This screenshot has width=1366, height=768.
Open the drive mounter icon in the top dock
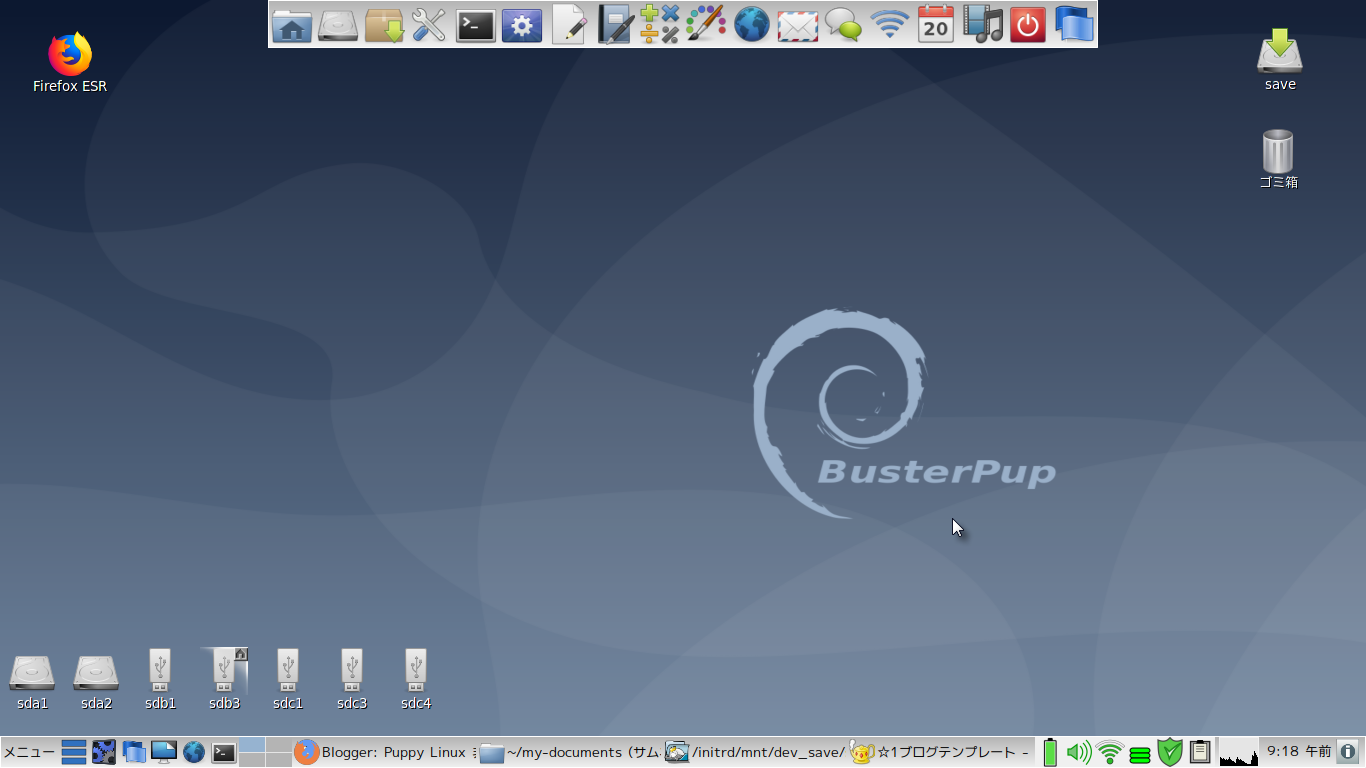click(x=338, y=25)
